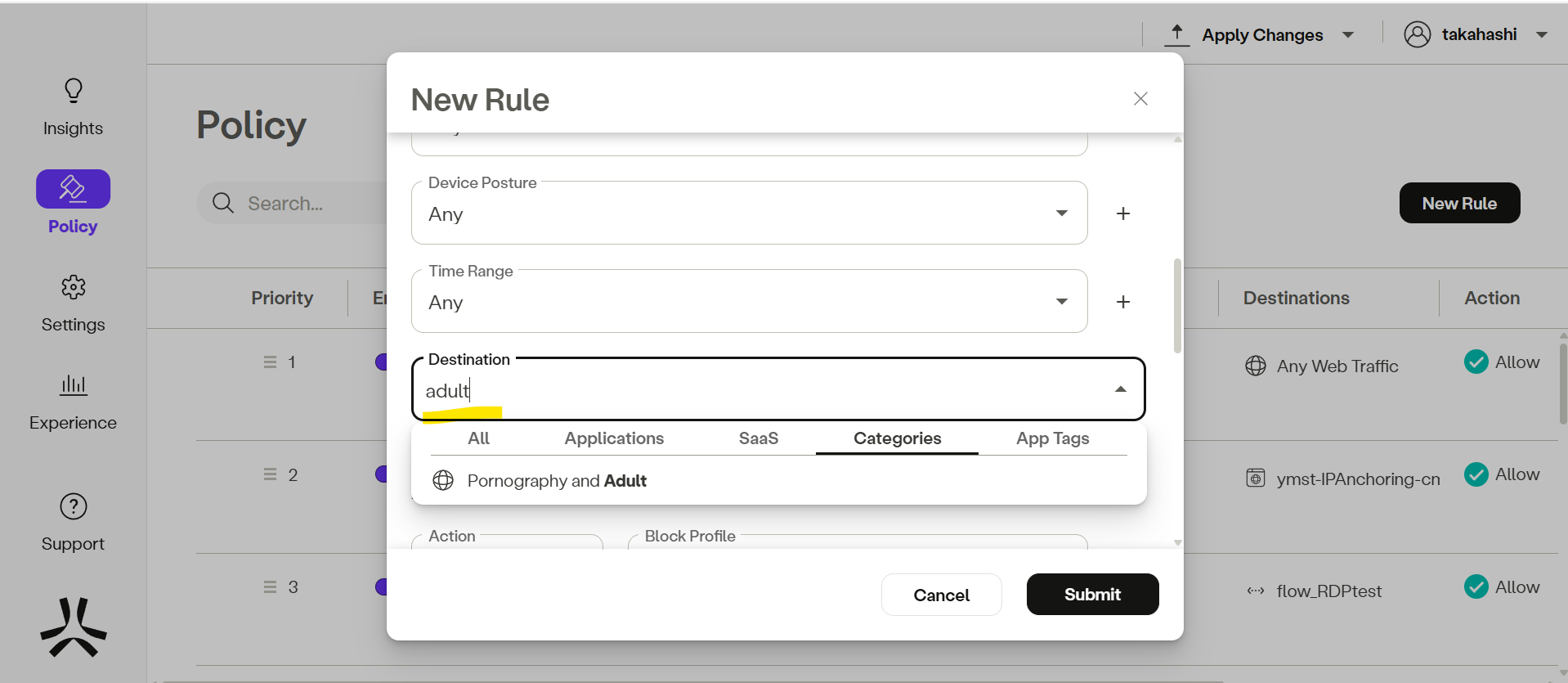The height and width of the screenshot is (683, 1568).
Task: Click the plus icon beside Time Range
Action: 1123,302
